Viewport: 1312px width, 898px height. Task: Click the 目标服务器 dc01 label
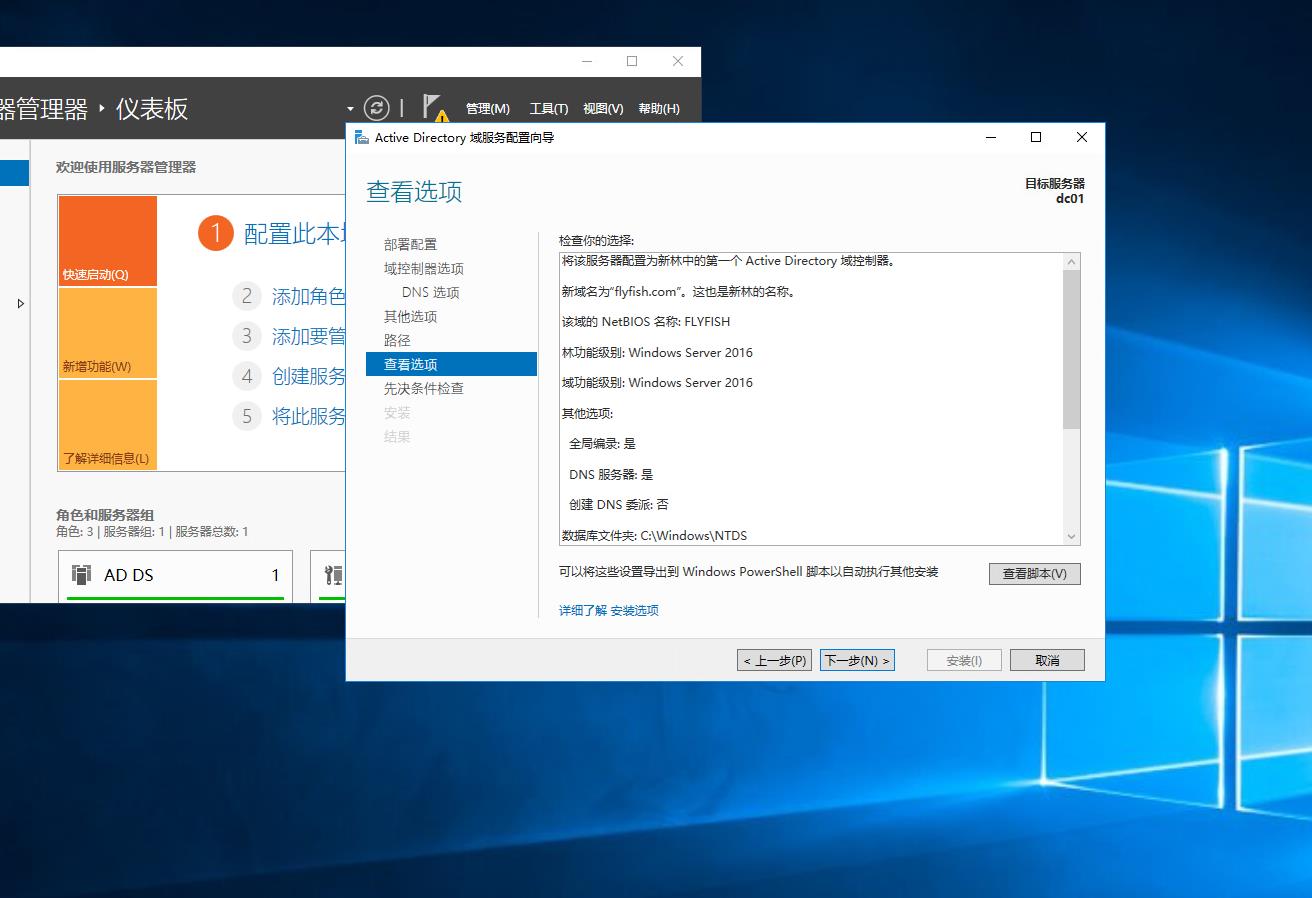click(1055, 190)
